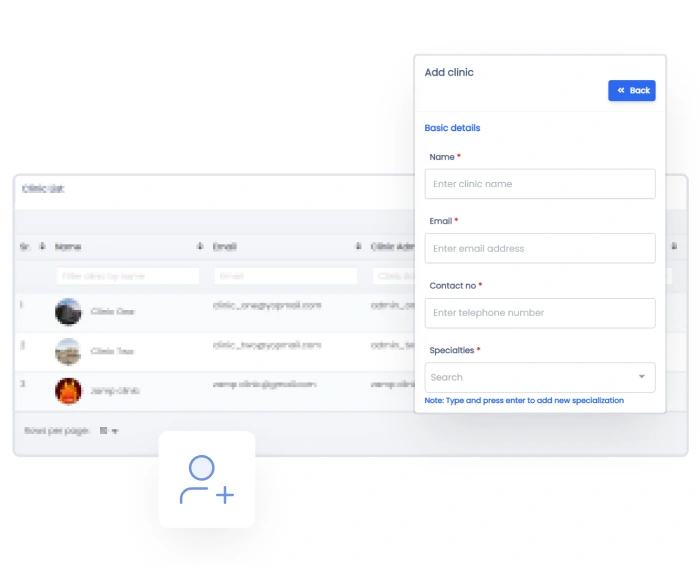Click Clinic Two avatar image
700x568 pixels.
point(68,351)
